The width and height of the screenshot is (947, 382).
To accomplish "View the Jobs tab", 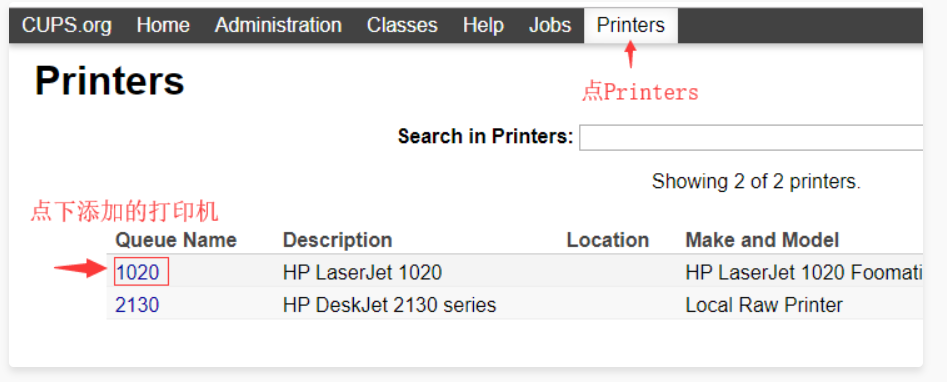I will pyautogui.click(x=550, y=25).
